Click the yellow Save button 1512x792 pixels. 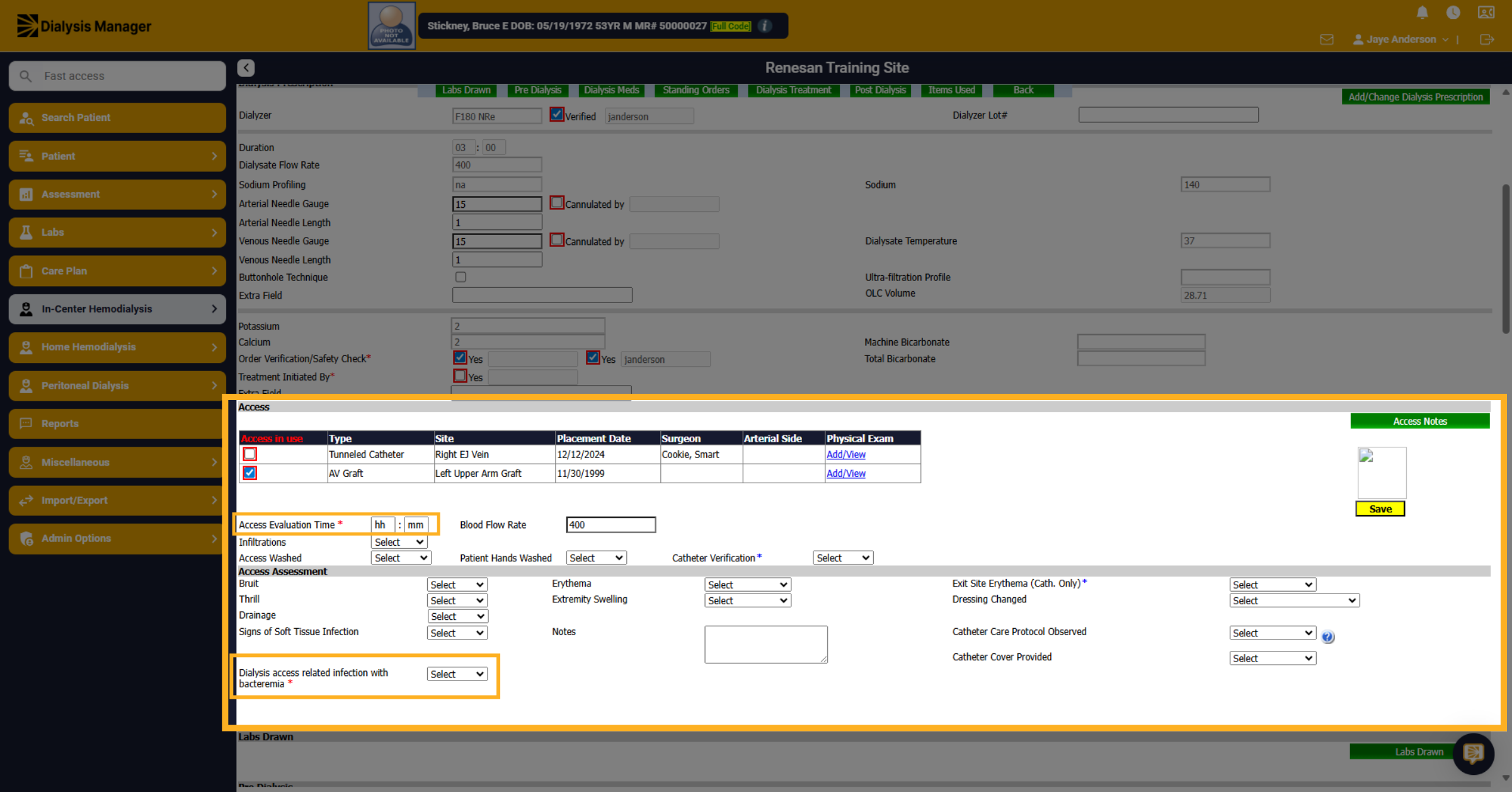pos(1380,509)
